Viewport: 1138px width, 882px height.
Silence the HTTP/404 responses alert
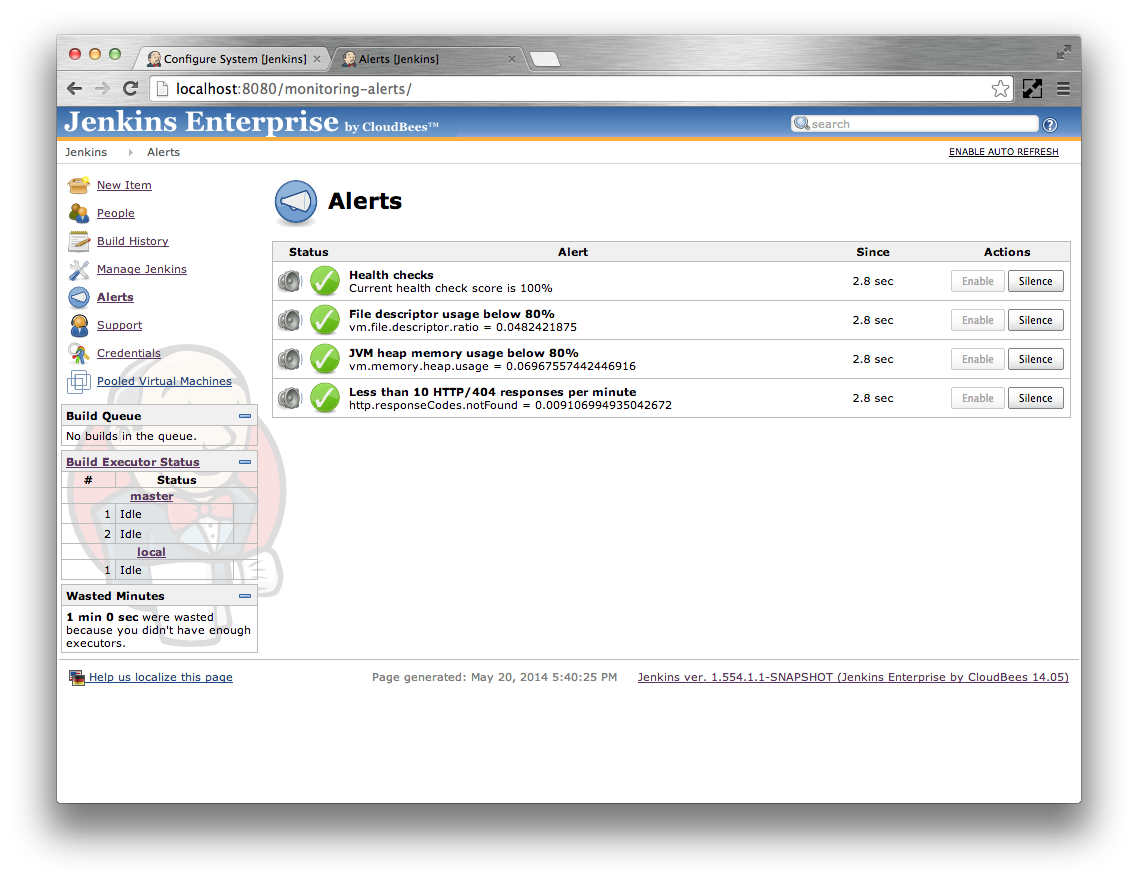pos(1035,398)
